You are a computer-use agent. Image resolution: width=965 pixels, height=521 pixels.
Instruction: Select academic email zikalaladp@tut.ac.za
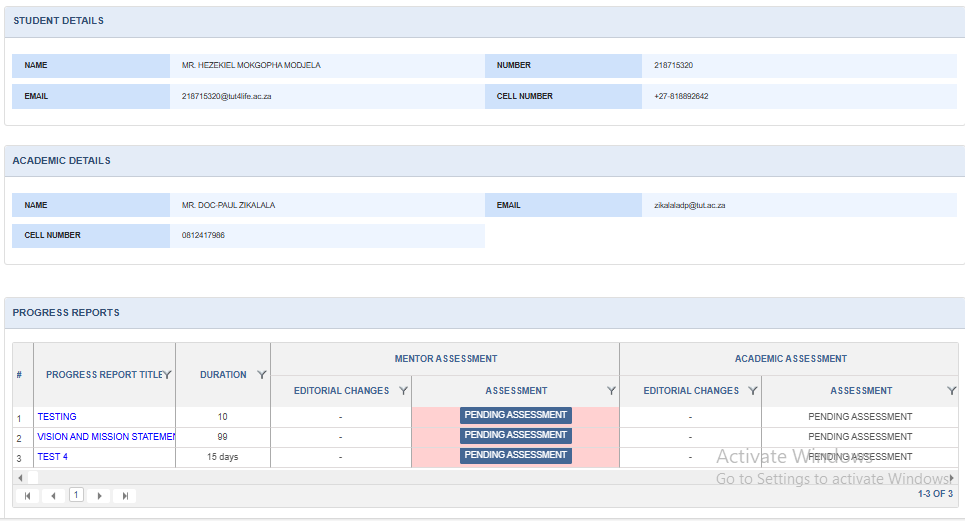point(690,205)
